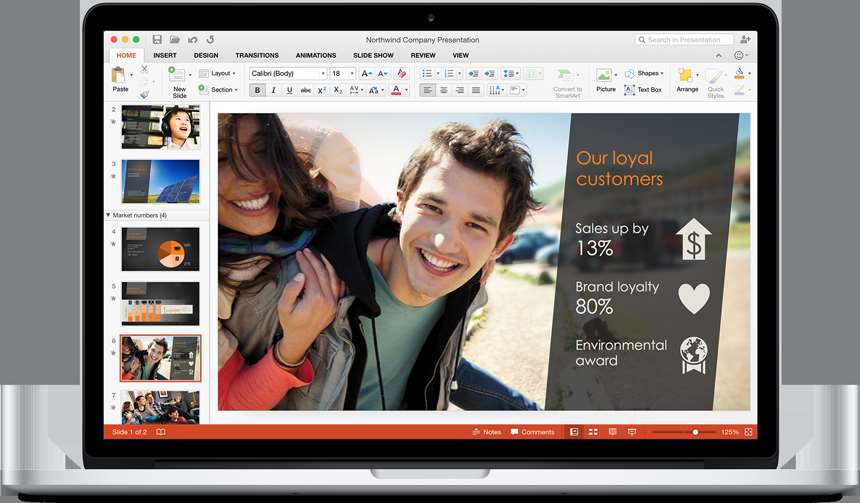Viewport: 860px width, 503px height.
Task: Open the Layout dropdown
Action: 217,74
